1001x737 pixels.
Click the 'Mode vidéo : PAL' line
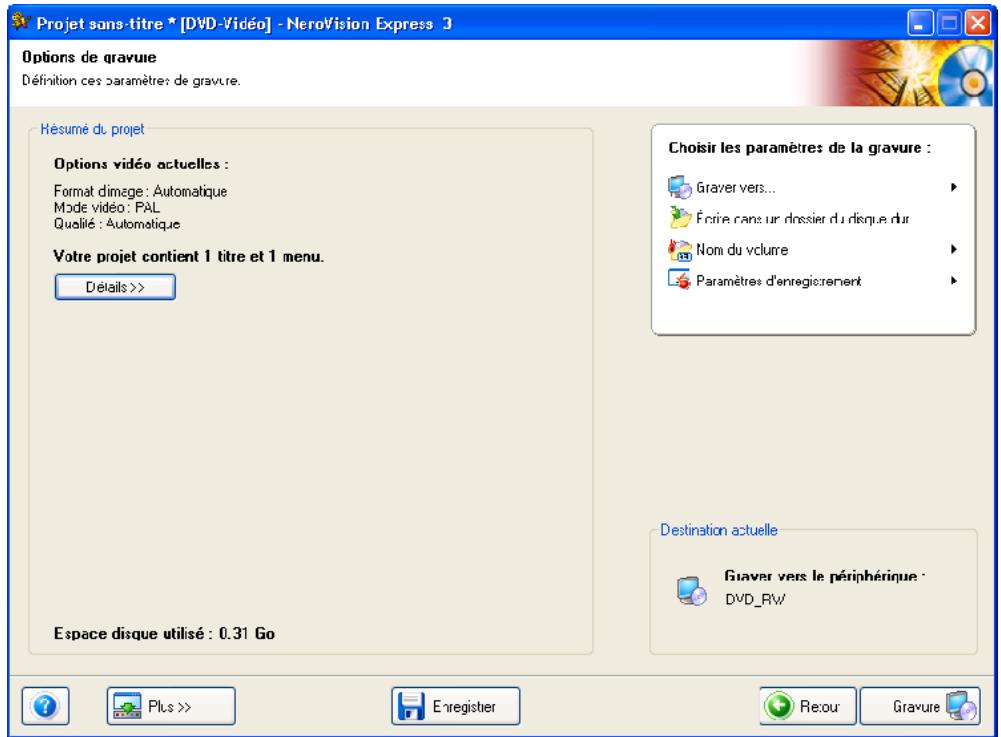(107, 208)
